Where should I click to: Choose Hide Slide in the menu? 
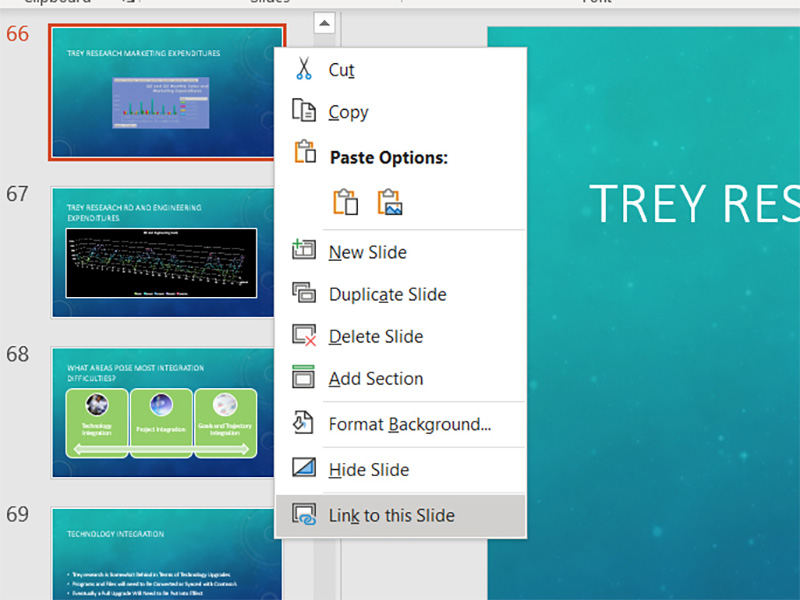[401, 469]
